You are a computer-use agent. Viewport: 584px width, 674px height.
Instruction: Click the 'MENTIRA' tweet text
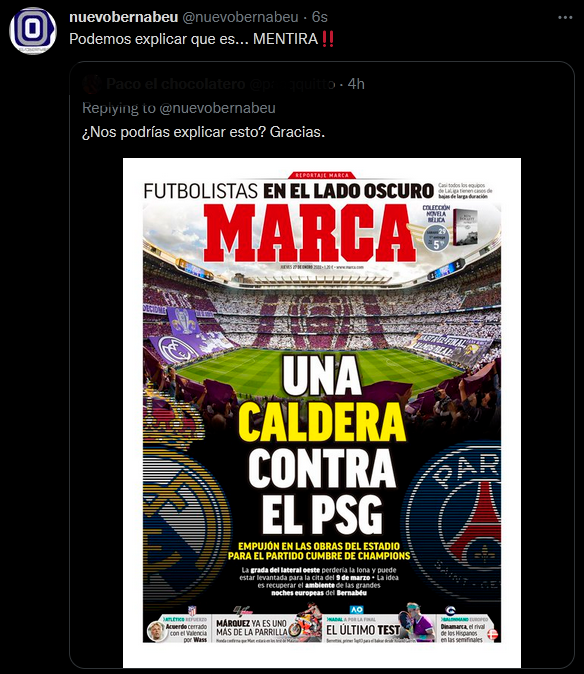click(285, 39)
